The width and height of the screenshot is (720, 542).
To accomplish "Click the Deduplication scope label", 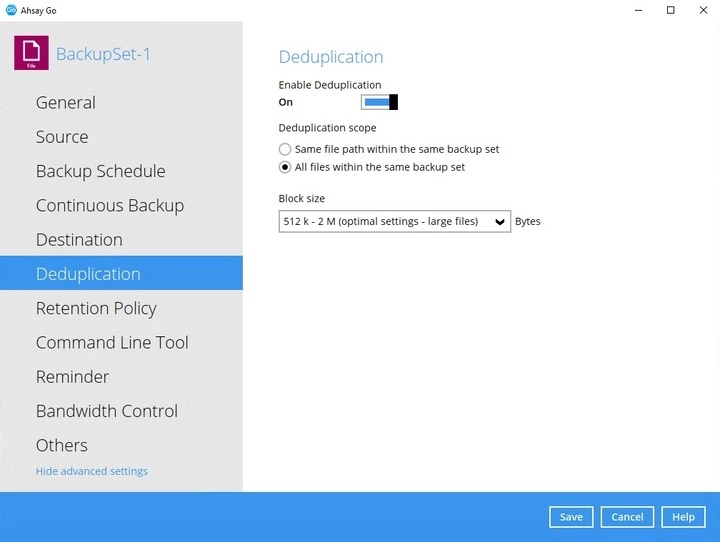I will [x=327, y=128].
